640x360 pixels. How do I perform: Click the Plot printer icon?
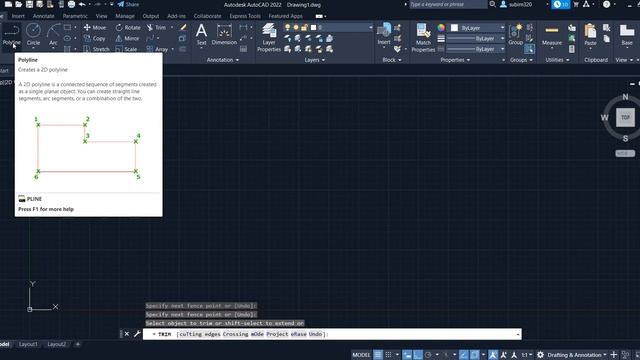(71, 4)
